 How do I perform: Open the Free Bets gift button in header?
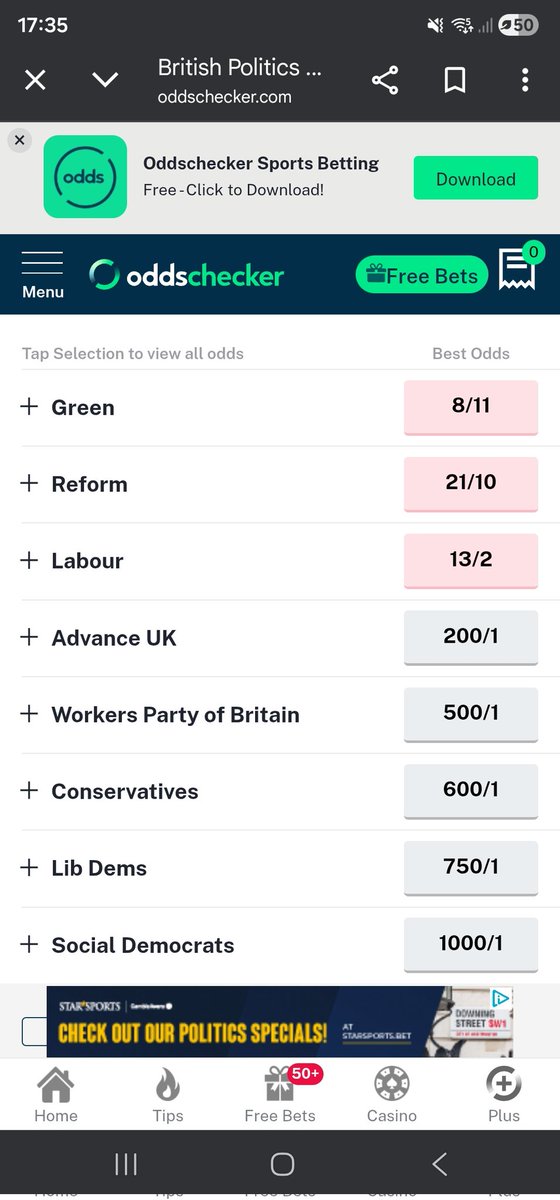422,275
